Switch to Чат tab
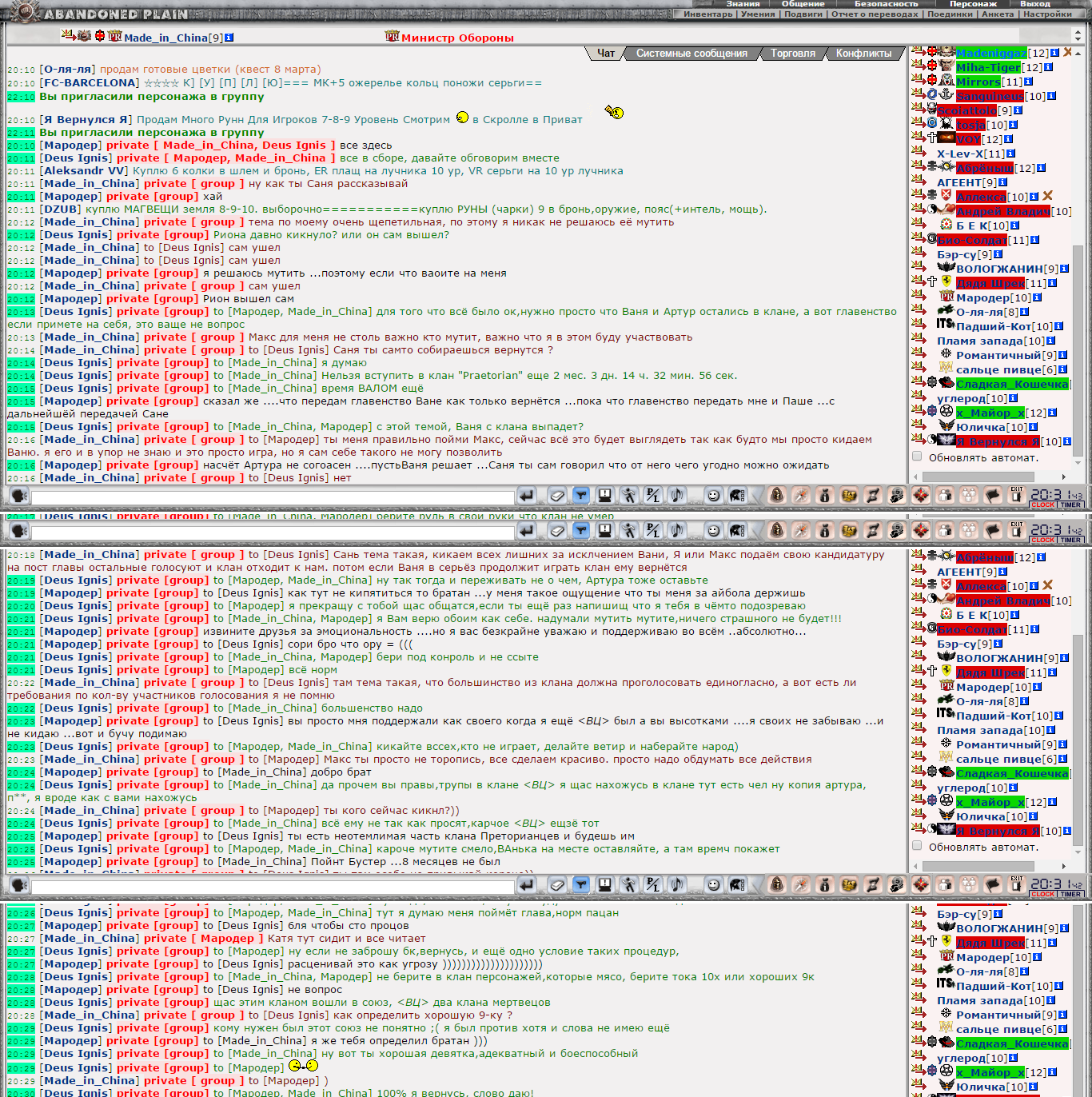The width and height of the screenshot is (1092, 1097). pyautogui.click(x=606, y=54)
